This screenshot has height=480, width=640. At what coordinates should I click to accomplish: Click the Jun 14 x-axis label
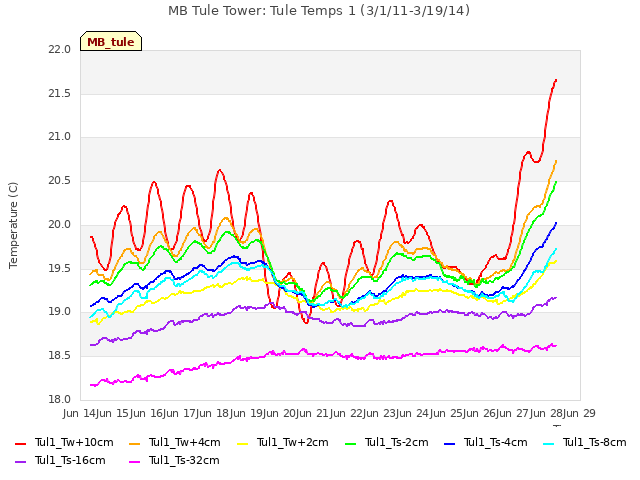(x=80, y=413)
